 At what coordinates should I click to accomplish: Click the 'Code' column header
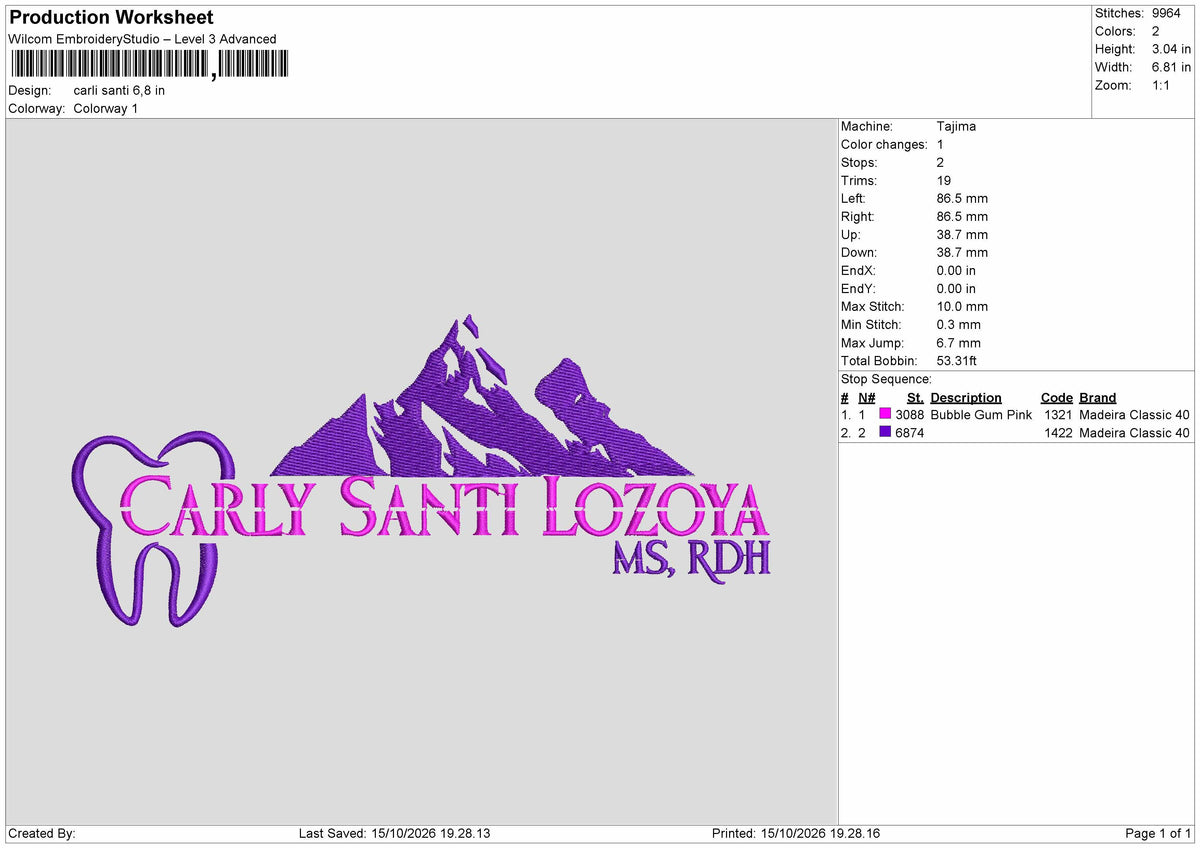pyautogui.click(x=1056, y=397)
